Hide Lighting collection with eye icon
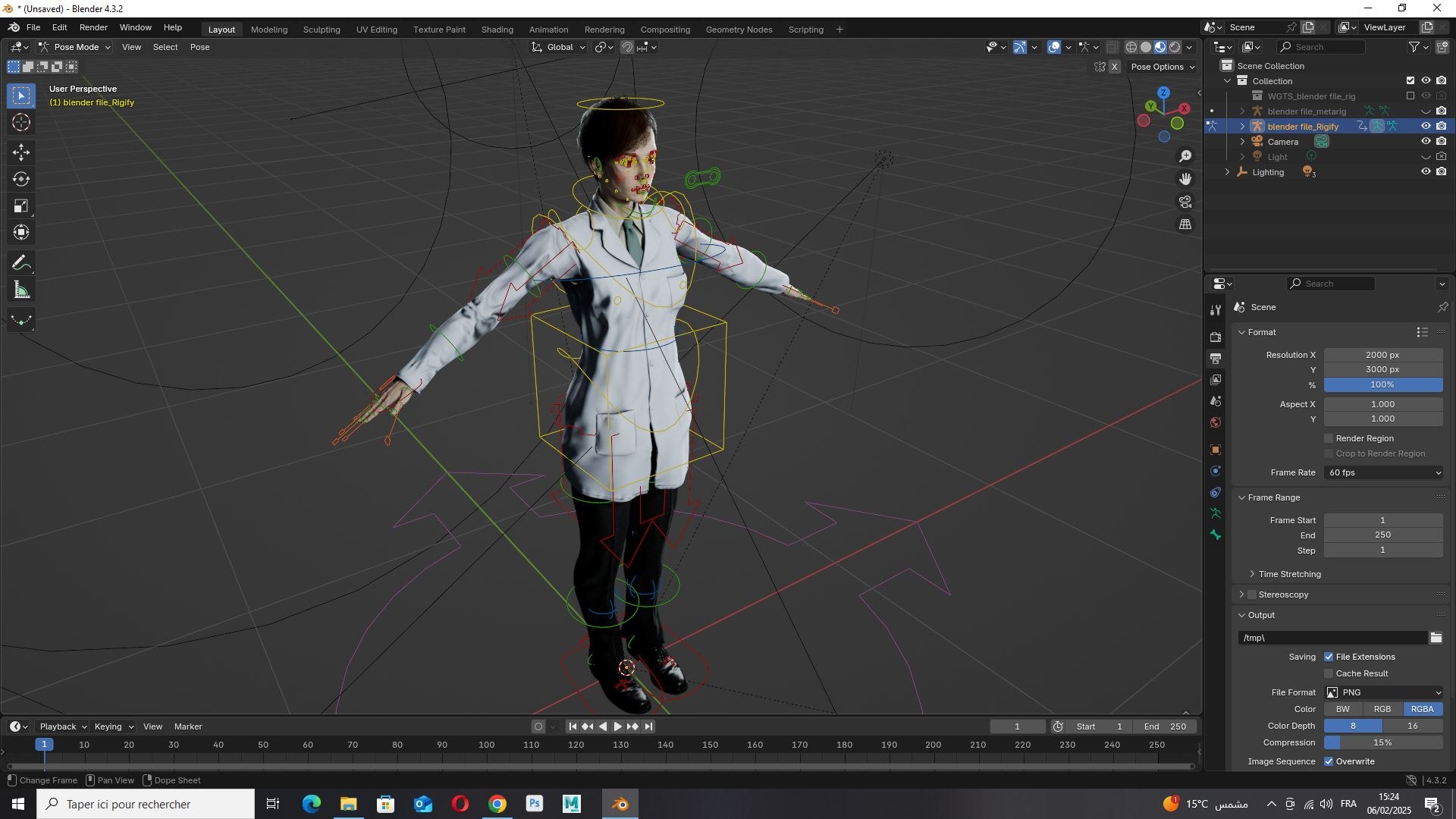 coord(1426,172)
